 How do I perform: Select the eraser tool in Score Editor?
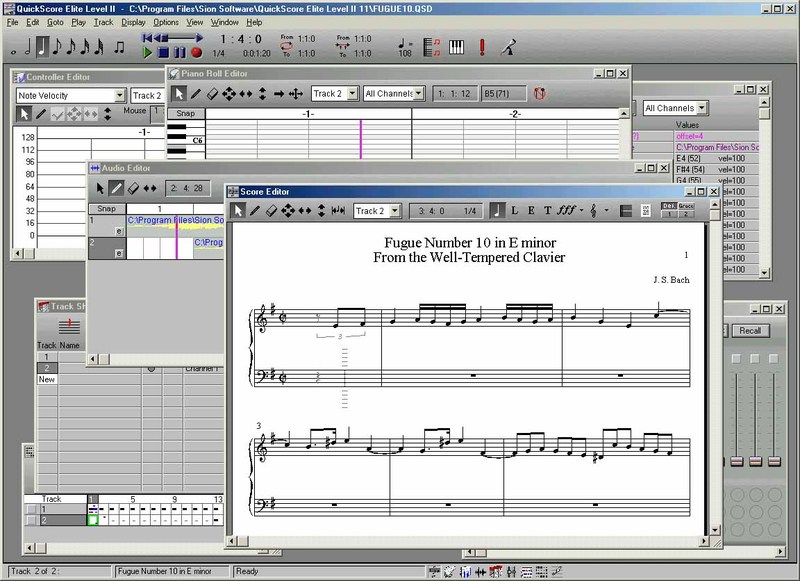click(272, 211)
